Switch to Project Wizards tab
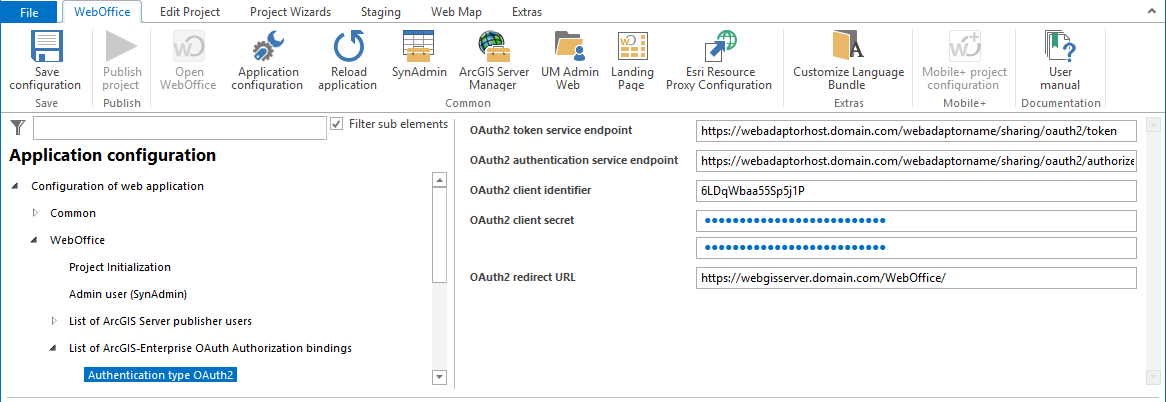 tap(291, 12)
